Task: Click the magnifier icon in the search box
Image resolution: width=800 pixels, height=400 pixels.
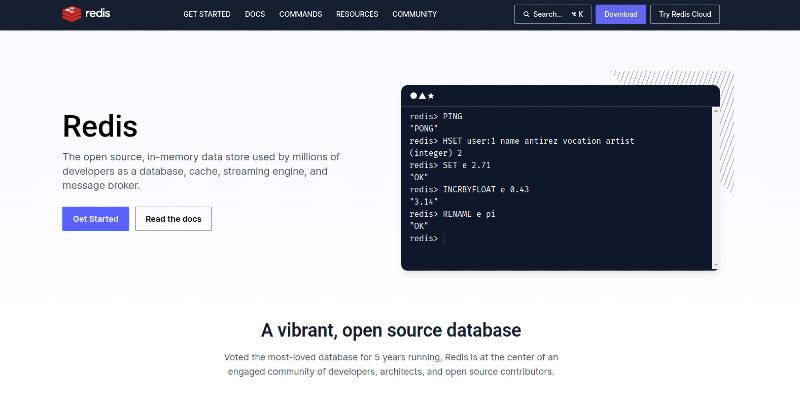Action: [526, 14]
